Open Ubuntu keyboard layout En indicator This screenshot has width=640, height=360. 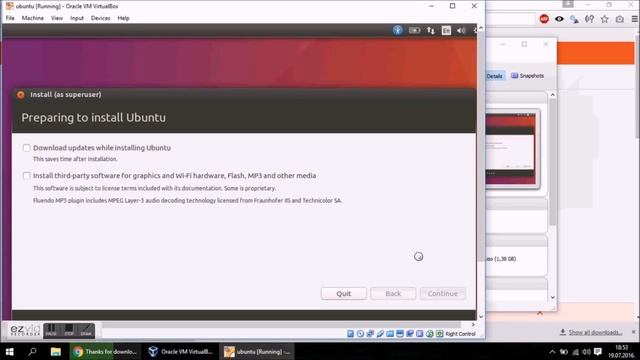click(x=446, y=30)
